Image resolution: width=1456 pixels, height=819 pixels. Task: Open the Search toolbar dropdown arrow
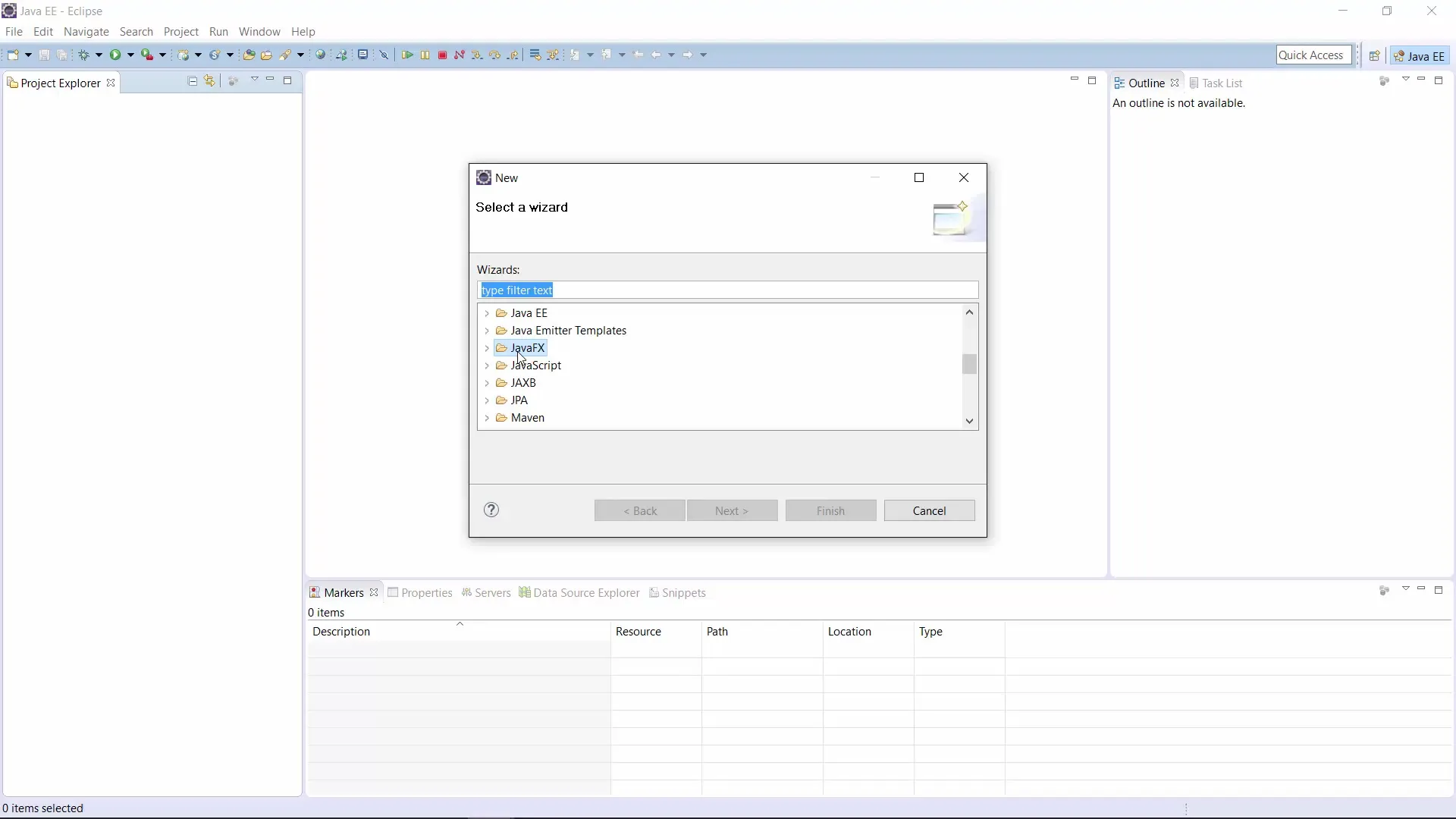pyautogui.click(x=300, y=55)
